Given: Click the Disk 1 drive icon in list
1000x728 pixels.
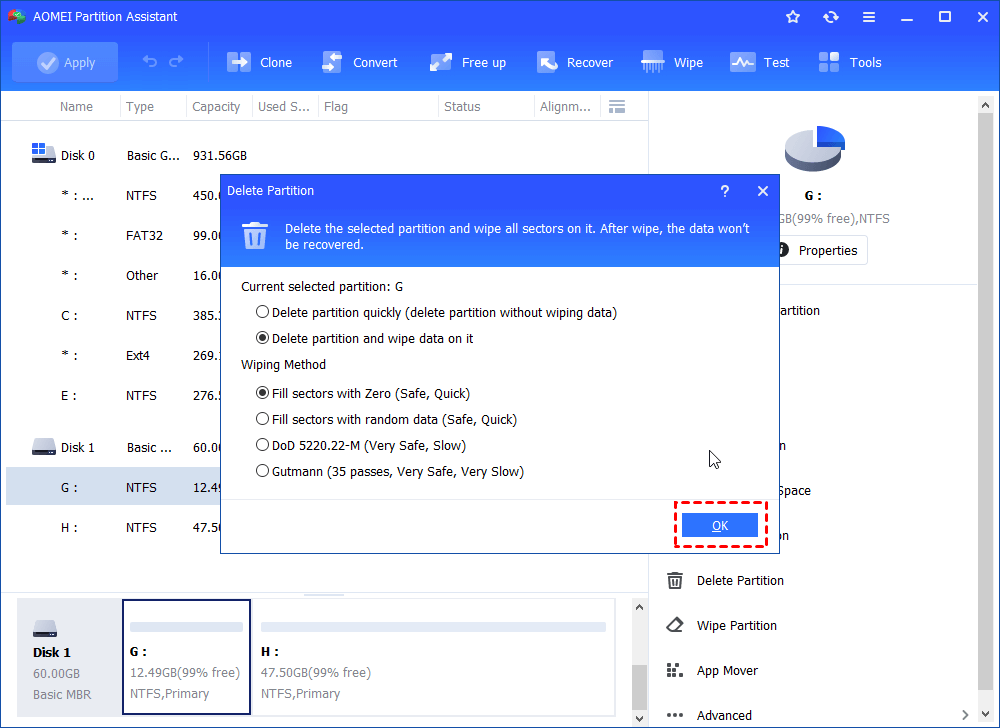Looking at the screenshot, I should [x=43, y=446].
